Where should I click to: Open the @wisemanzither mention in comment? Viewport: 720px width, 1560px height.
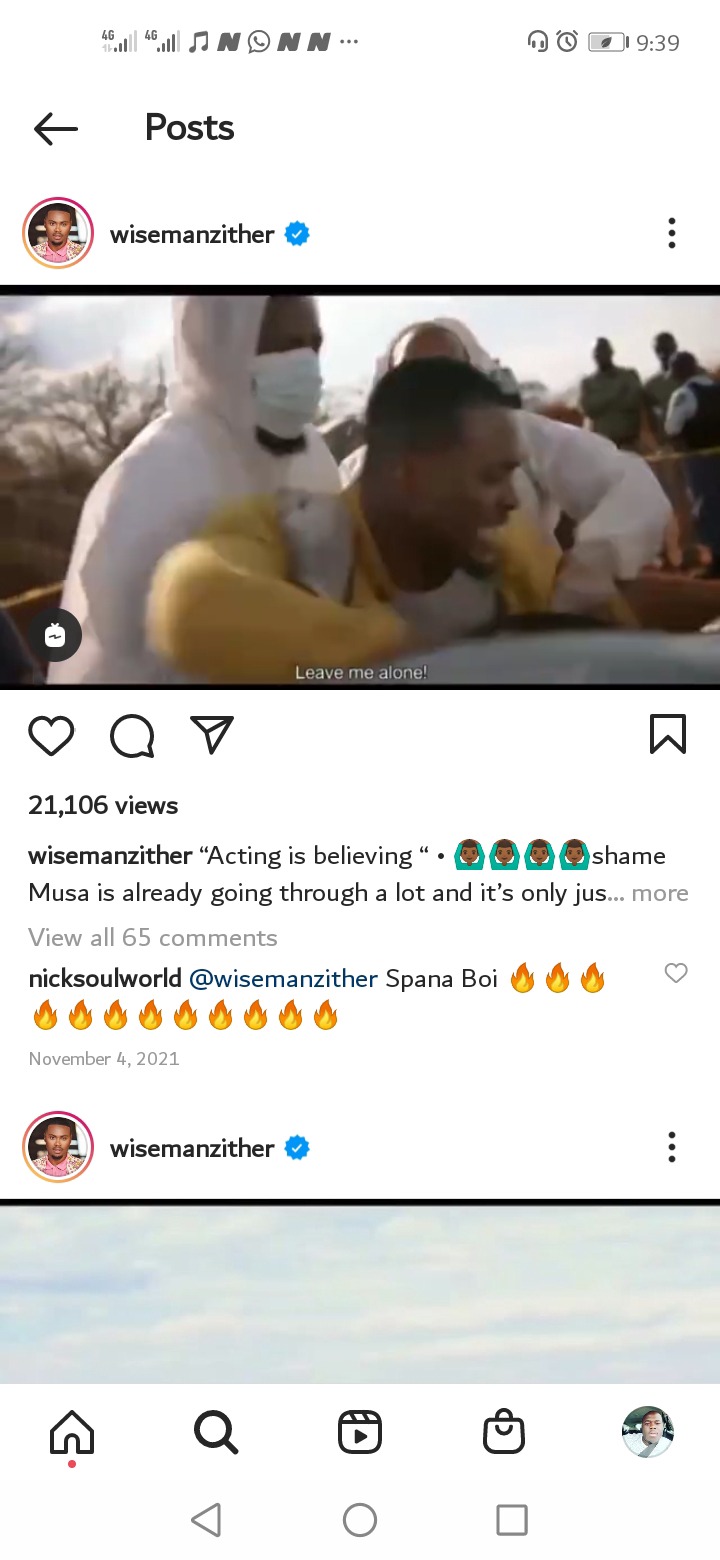pos(283,979)
